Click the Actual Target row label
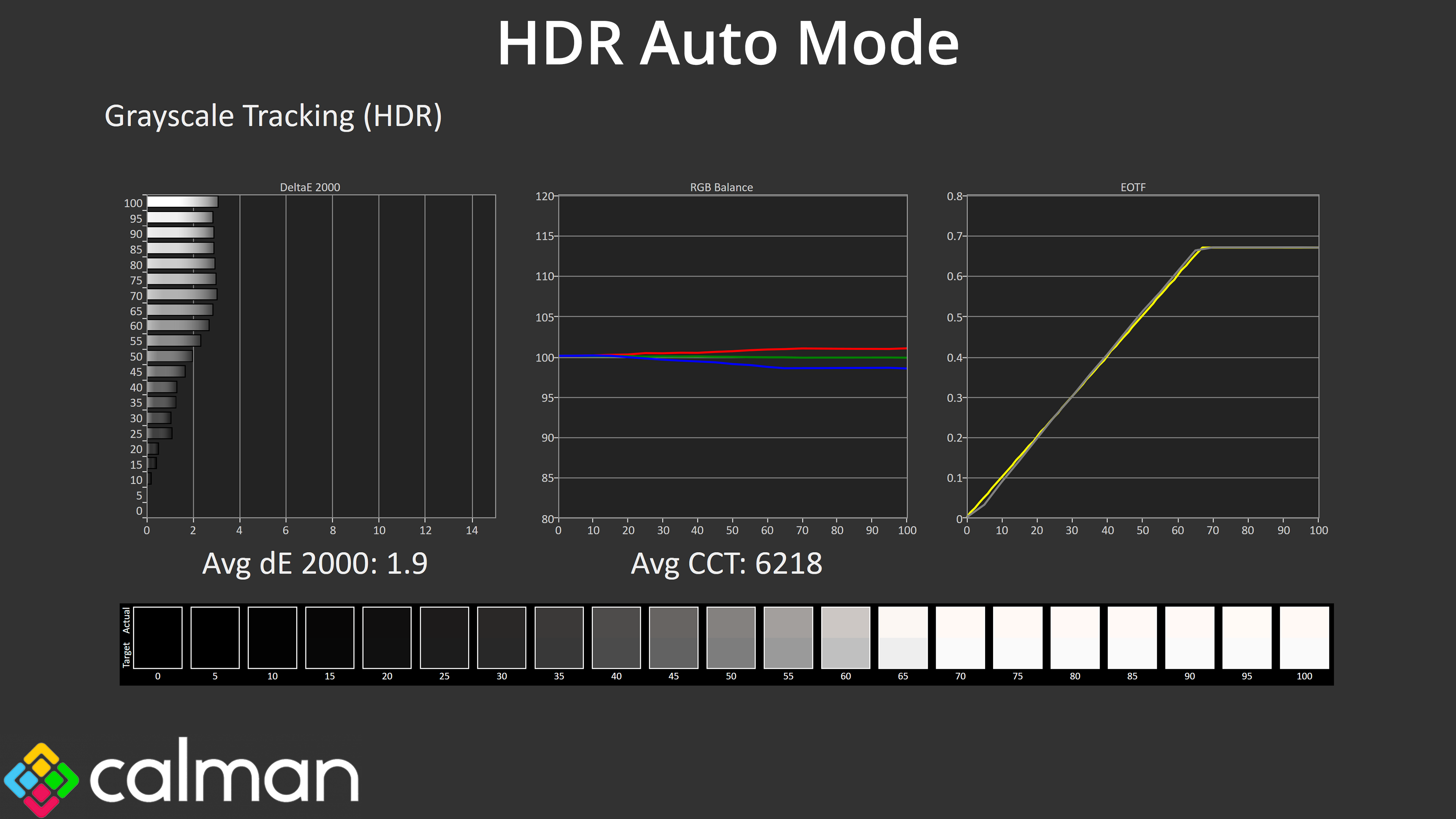 pyautogui.click(x=127, y=637)
